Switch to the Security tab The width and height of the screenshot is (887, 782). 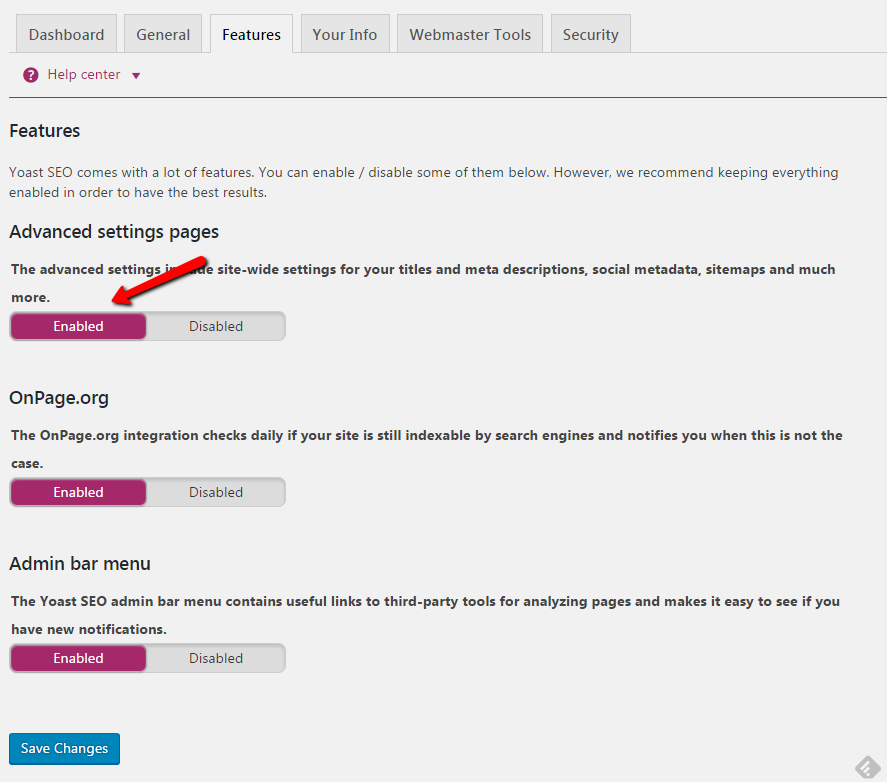590,34
